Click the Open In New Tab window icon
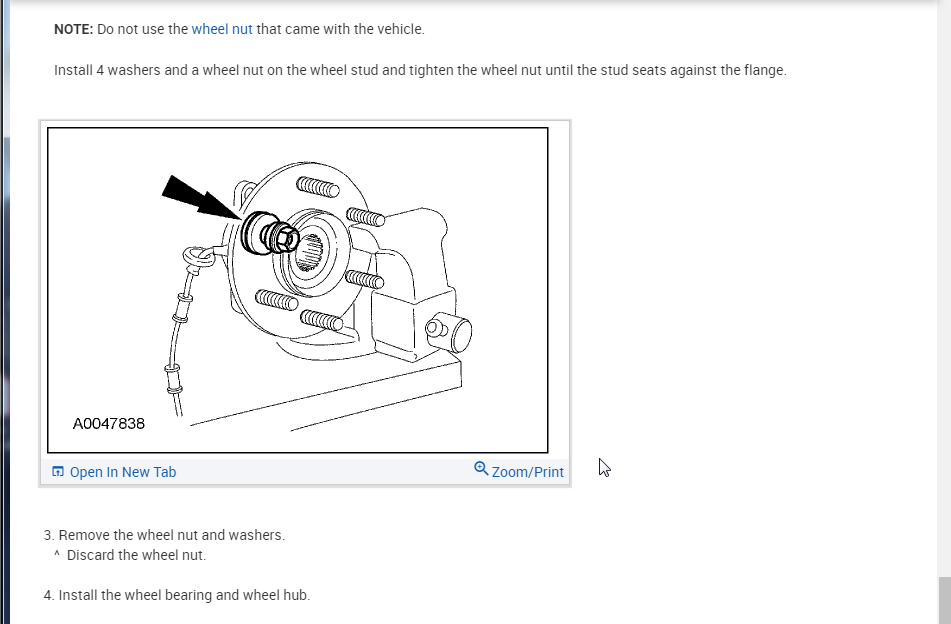This screenshot has height=624, width=951. [58, 471]
